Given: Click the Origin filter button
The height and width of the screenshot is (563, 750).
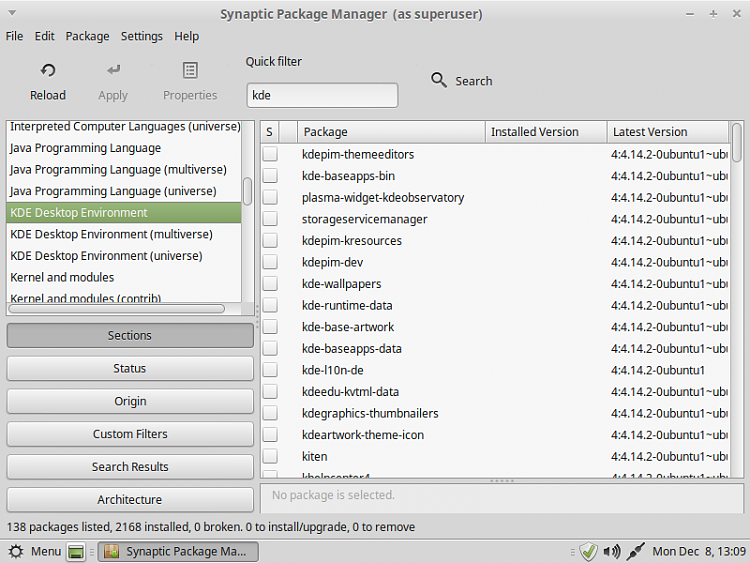Looking at the screenshot, I should tap(130, 401).
